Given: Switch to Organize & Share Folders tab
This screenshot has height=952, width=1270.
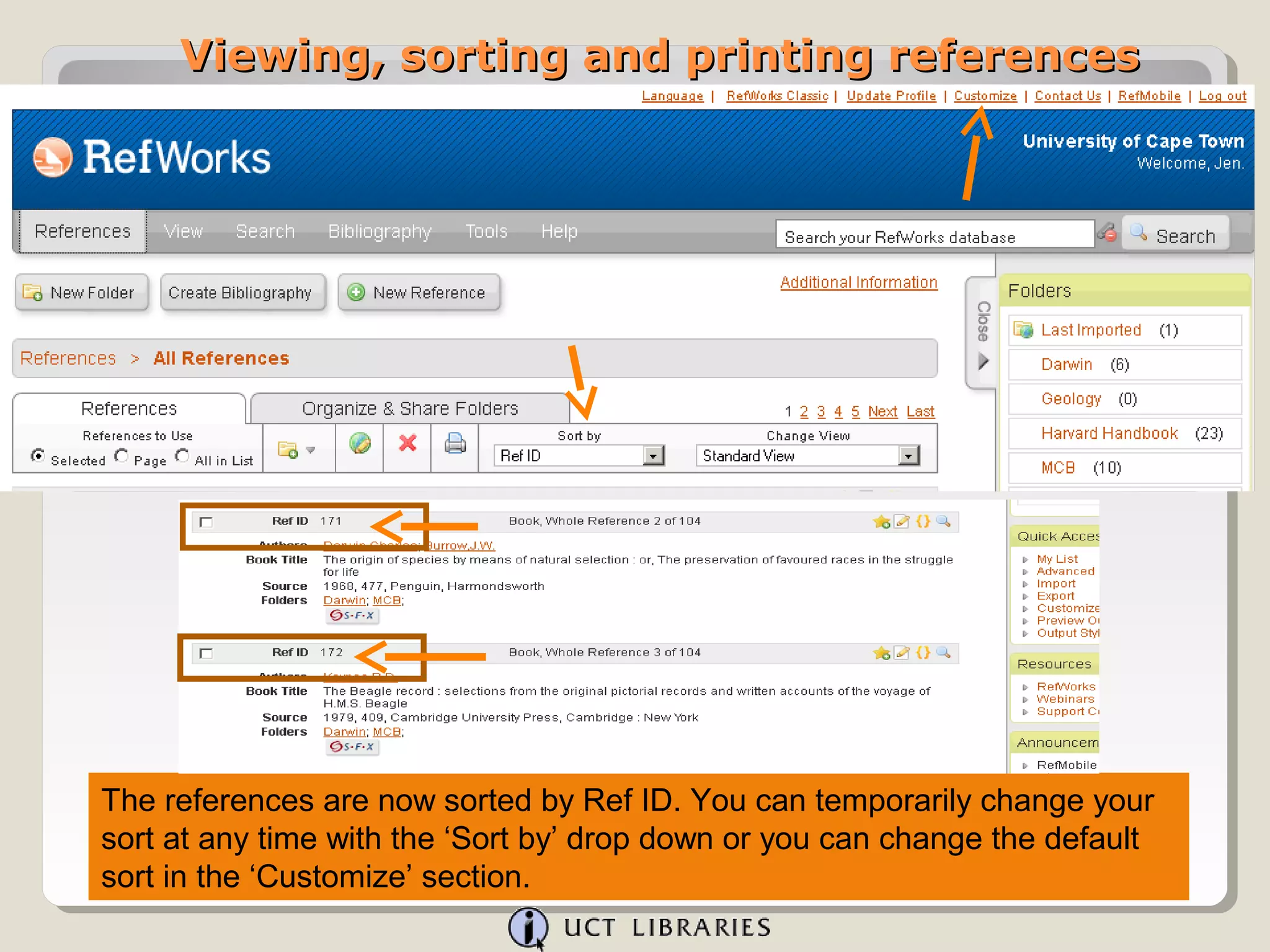Looking at the screenshot, I should click(410, 408).
